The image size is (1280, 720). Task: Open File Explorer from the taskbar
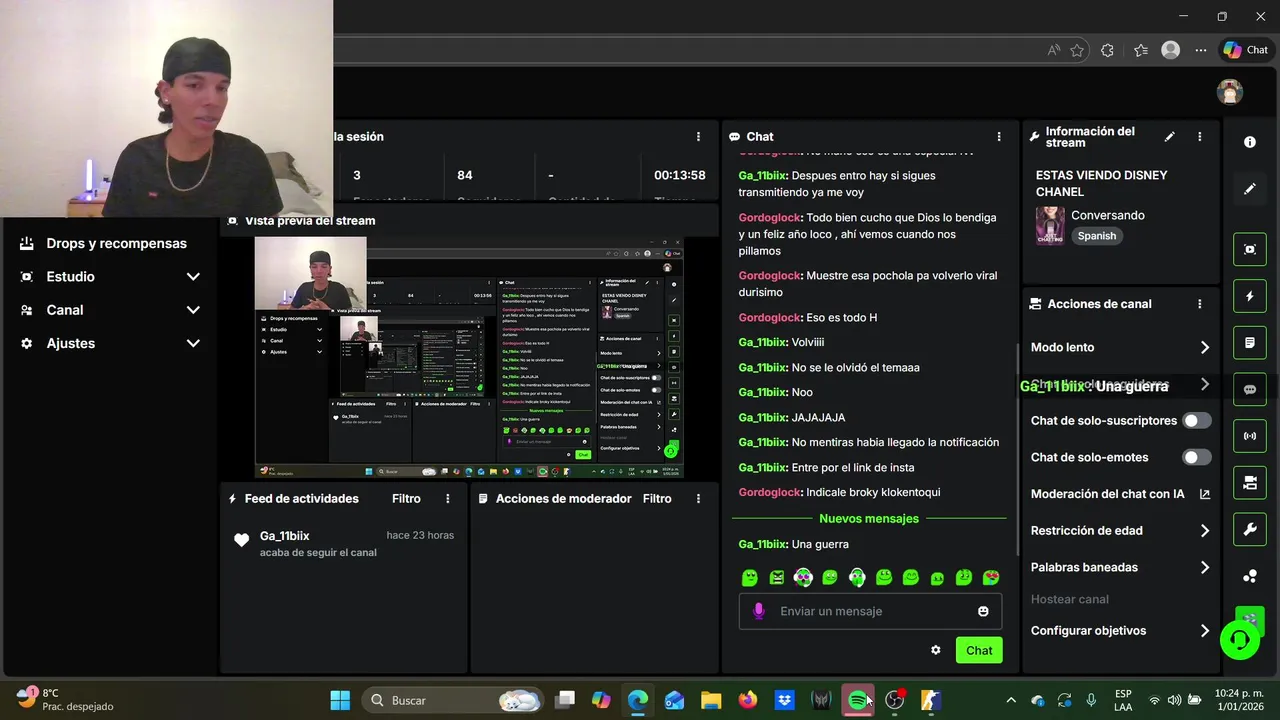[x=711, y=701]
